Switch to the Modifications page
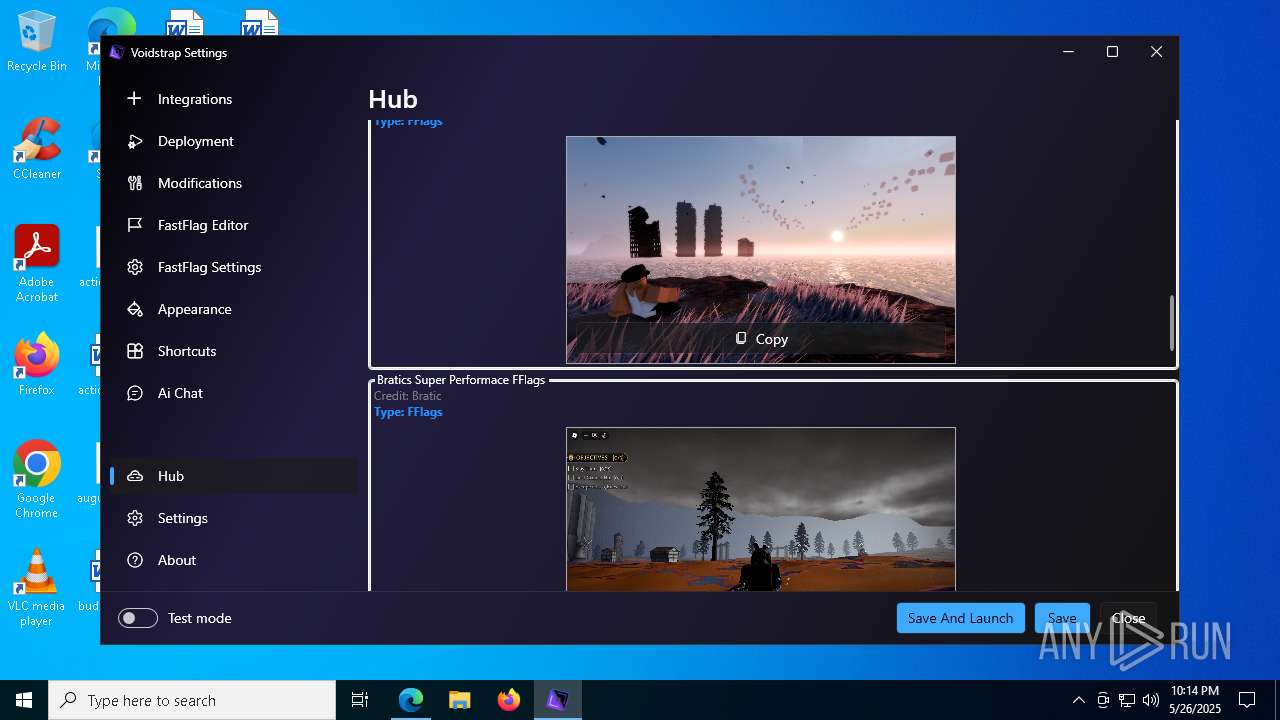The width and height of the screenshot is (1280, 720). coord(234,183)
